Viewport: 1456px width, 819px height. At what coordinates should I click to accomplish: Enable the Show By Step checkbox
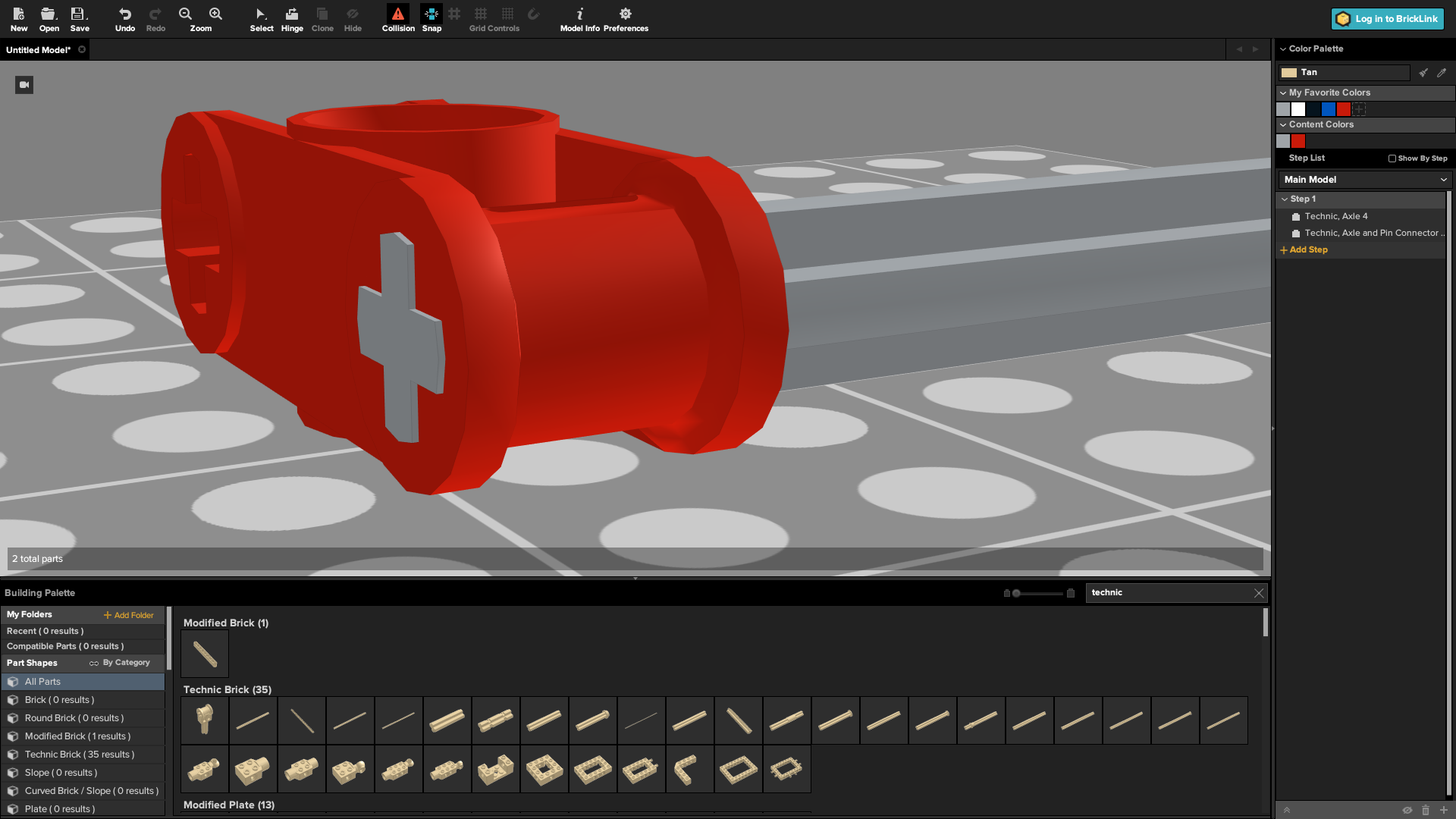1392,158
